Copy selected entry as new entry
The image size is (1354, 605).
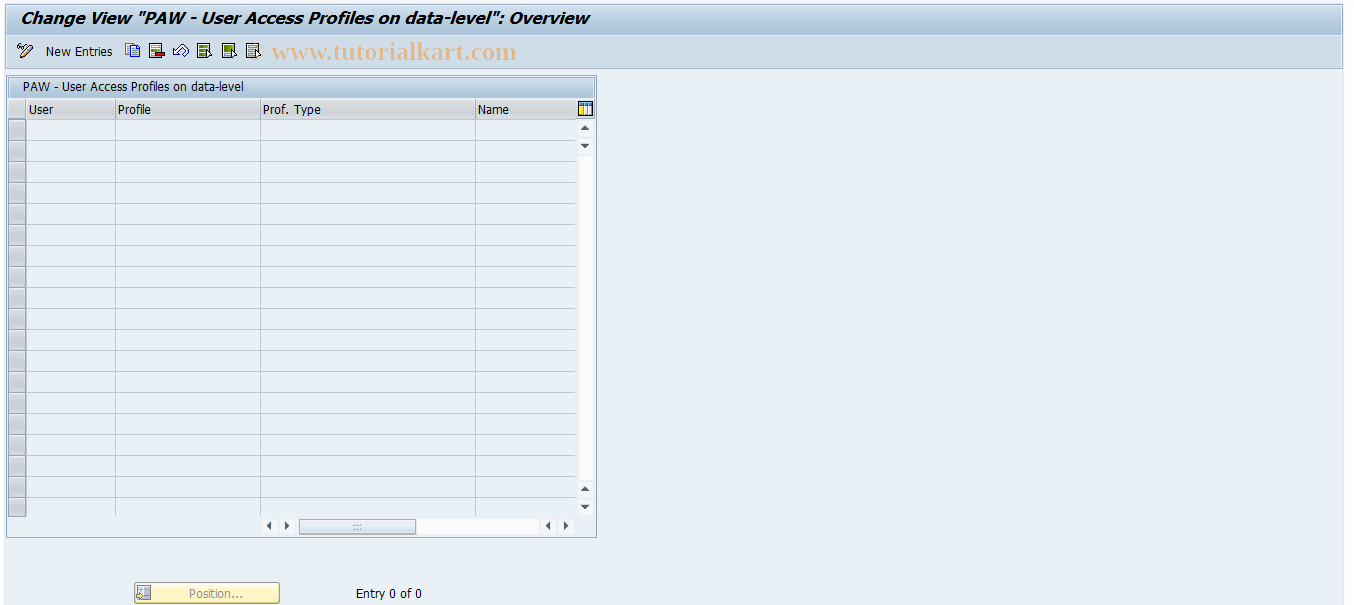coord(132,50)
